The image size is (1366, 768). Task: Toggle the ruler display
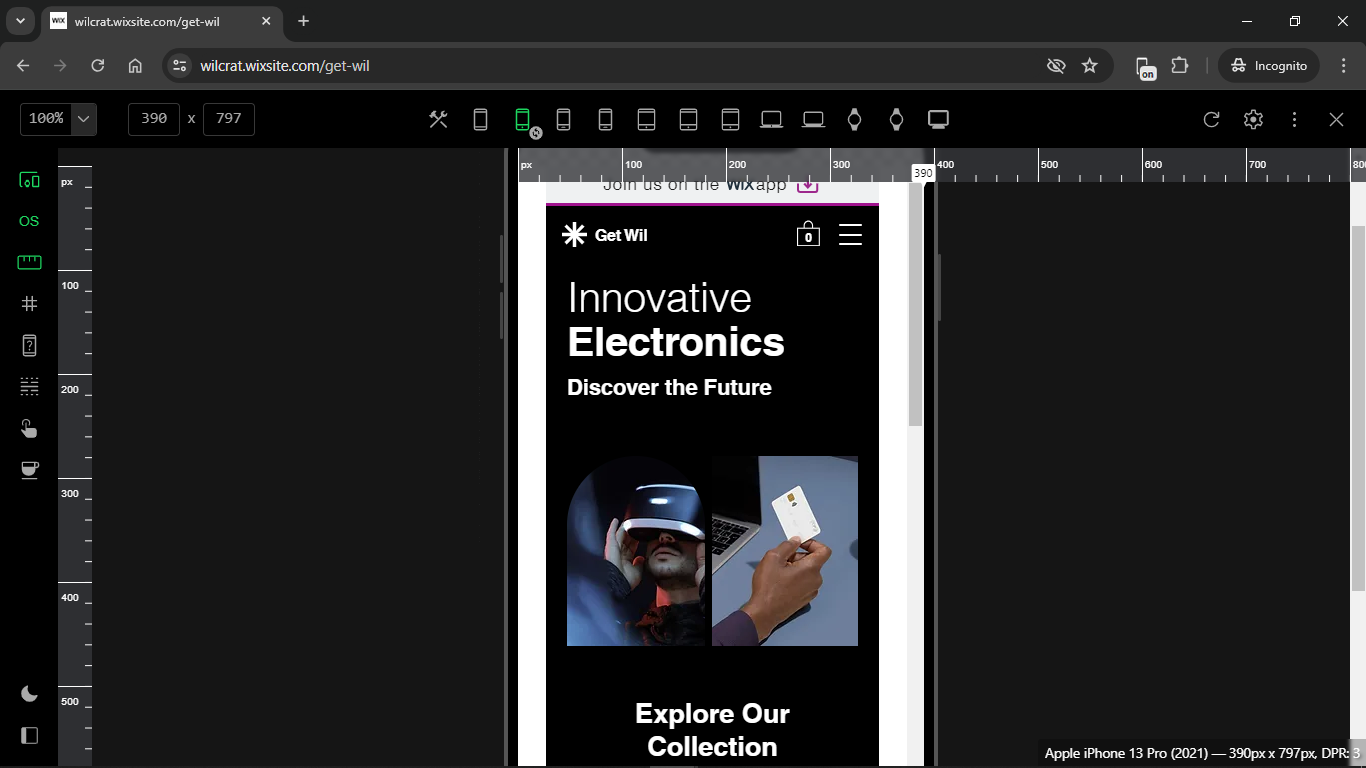point(30,262)
